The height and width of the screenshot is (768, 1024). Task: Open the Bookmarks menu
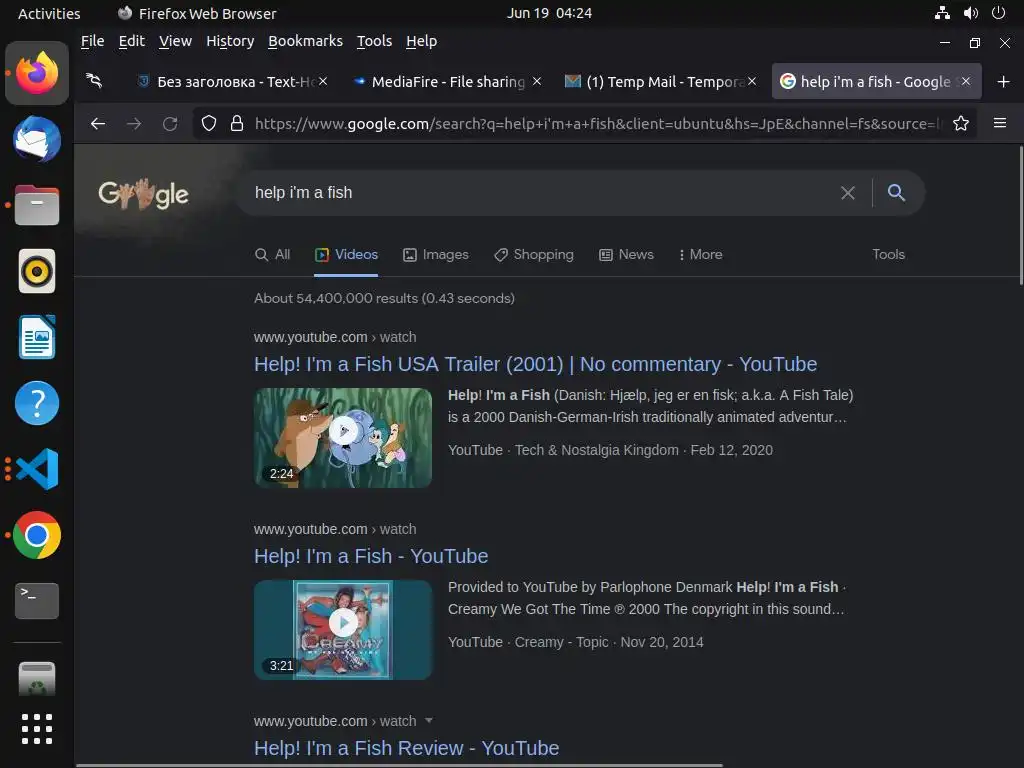(x=305, y=41)
